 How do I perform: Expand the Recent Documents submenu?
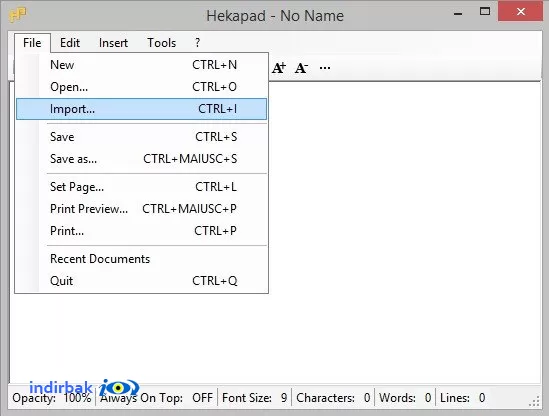tap(141, 259)
